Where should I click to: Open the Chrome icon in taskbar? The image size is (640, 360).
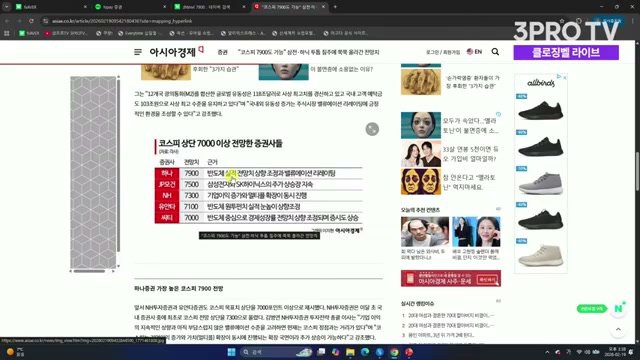pos(394,352)
